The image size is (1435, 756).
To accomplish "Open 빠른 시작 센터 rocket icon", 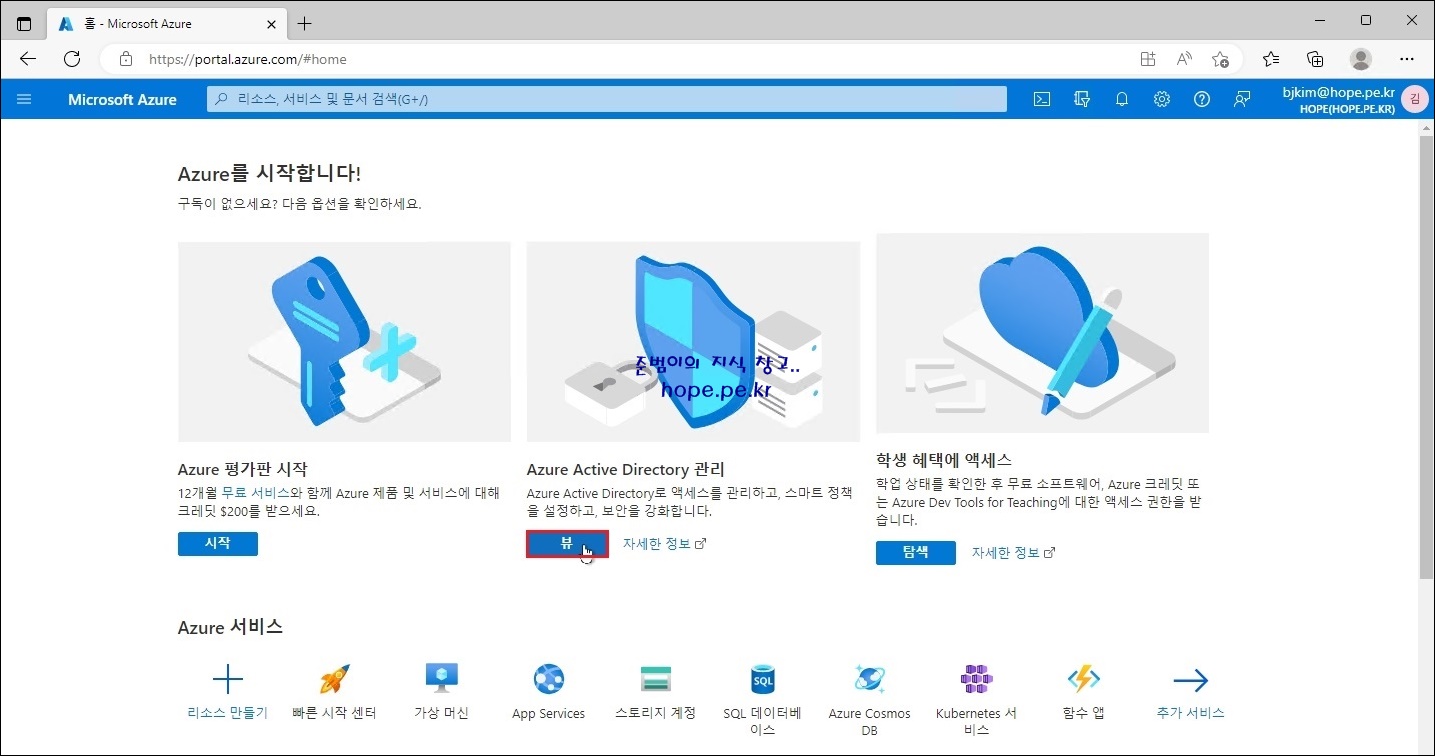I will tap(334, 680).
